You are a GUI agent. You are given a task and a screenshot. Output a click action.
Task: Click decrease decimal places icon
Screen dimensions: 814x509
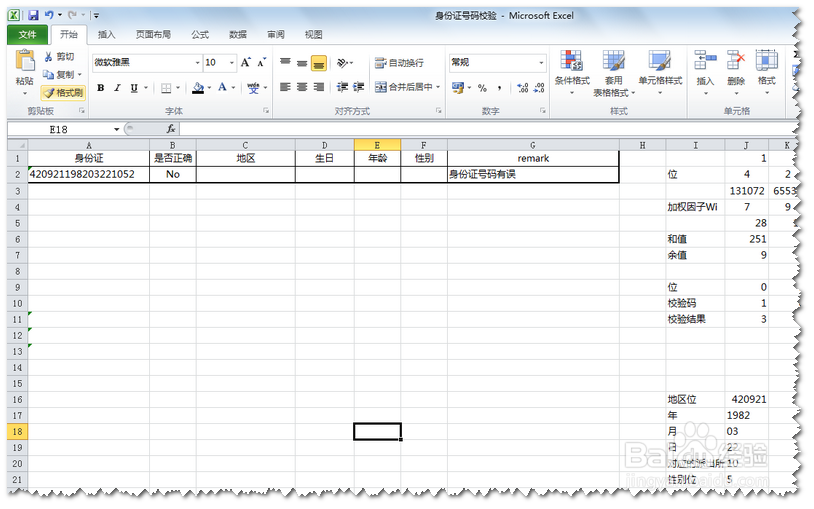click(539, 88)
